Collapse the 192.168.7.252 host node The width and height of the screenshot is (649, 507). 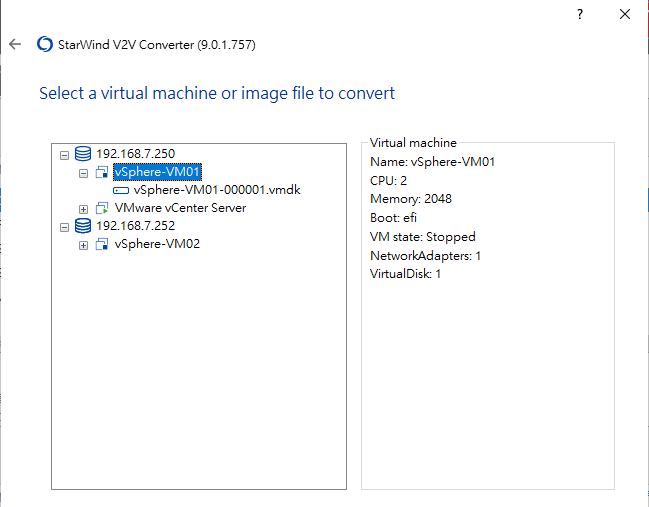coord(65,227)
